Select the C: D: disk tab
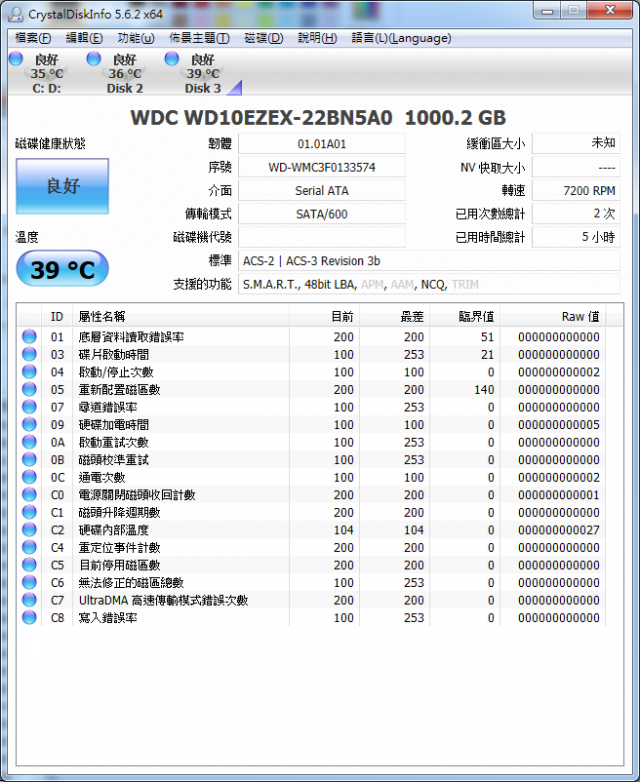This screenshot has width=640, height=783. [46, 74]
